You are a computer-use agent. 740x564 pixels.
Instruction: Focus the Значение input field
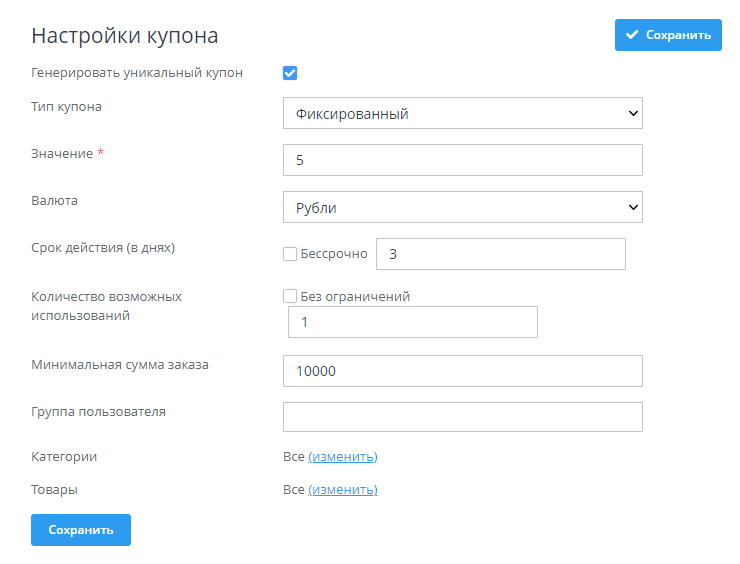(x=462, y=160)
